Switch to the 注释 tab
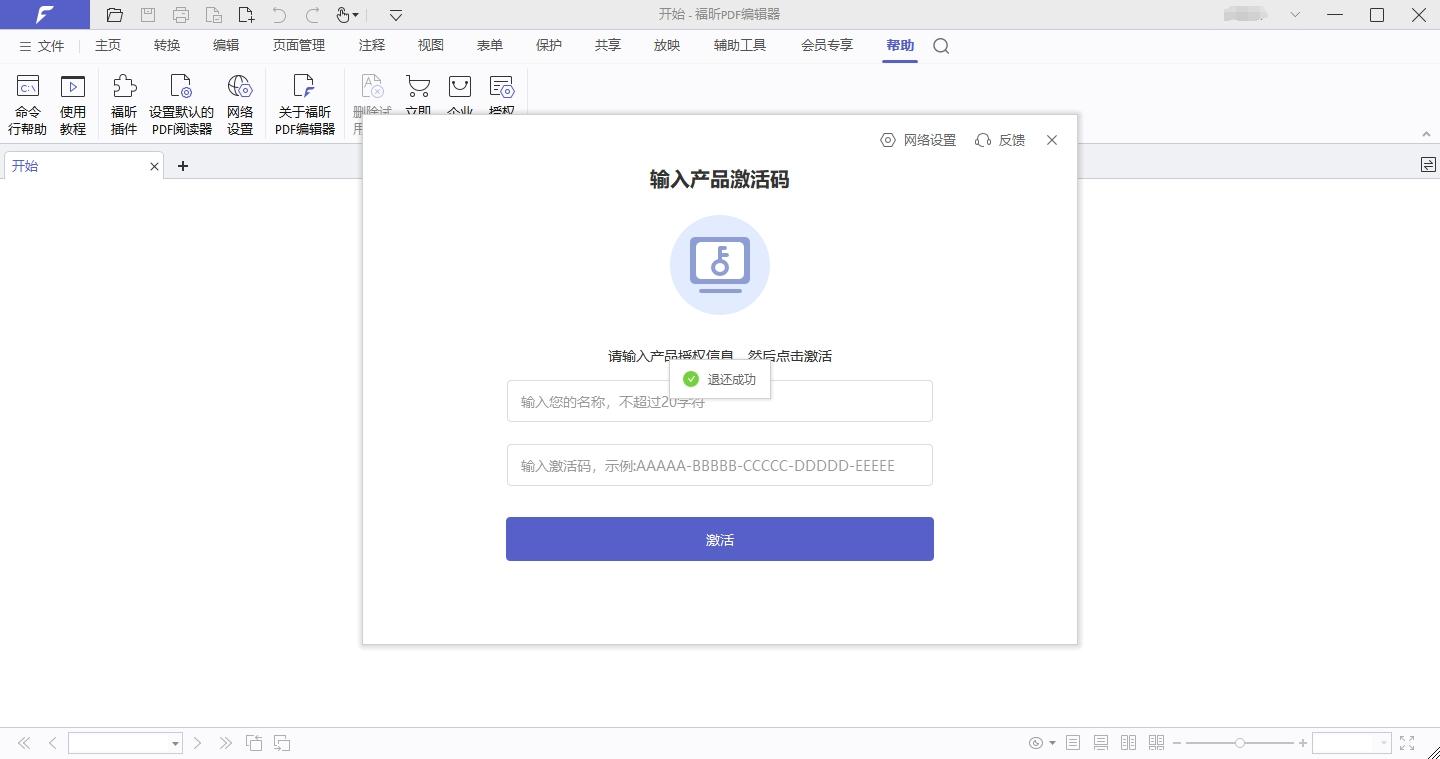Screen dimensions: 1440x759 tap(372, 45)
